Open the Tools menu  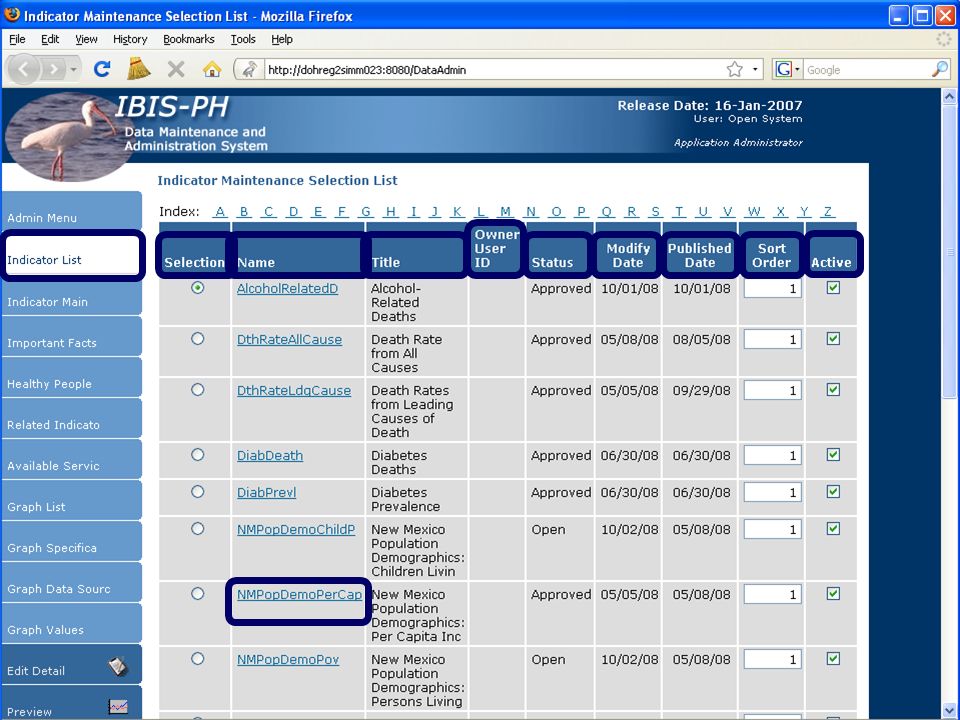click(x=242, y=39)
